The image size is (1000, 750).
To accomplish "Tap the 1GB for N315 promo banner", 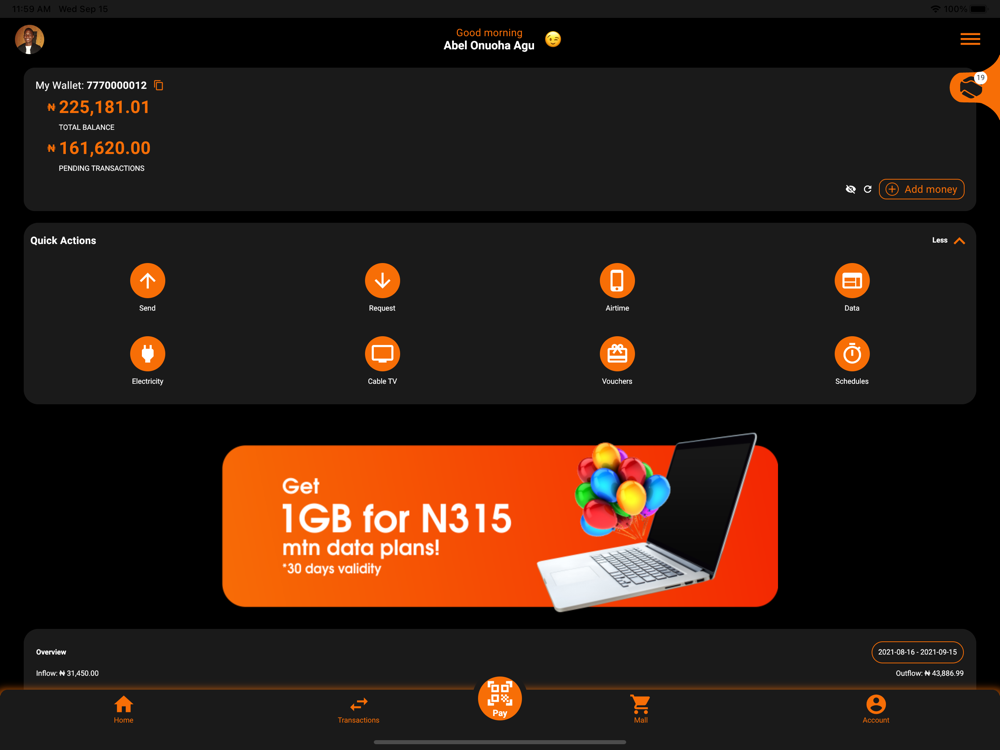I will pos(500,525).
